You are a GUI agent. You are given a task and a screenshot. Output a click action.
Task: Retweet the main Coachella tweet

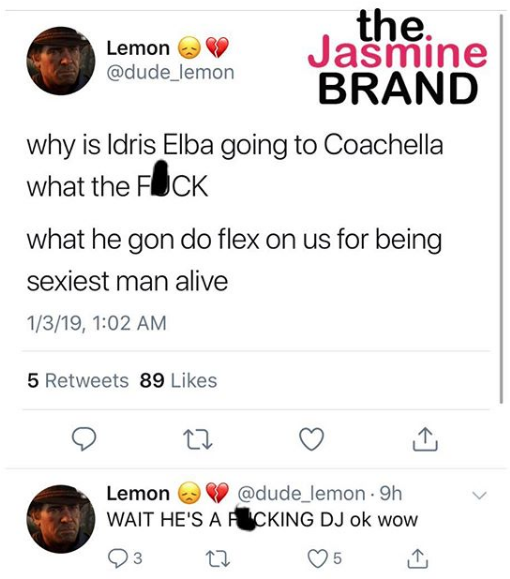tap(198, 439)
